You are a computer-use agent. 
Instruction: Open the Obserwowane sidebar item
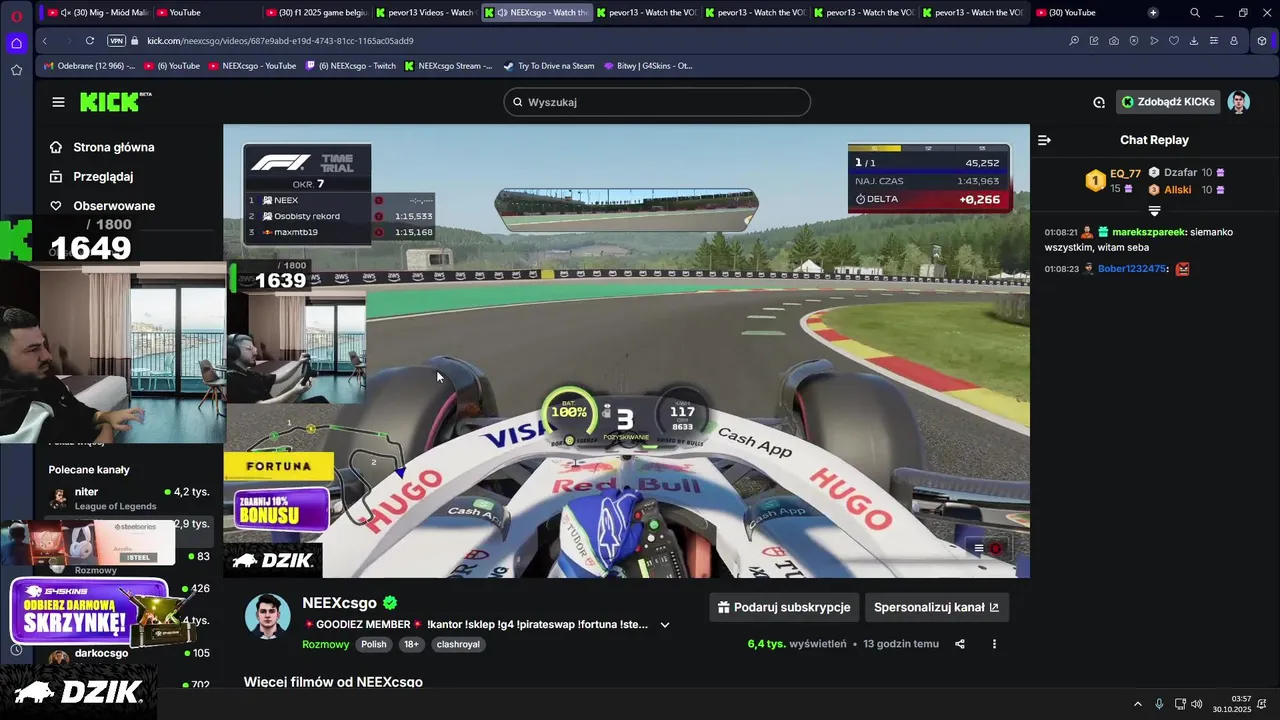[x=114, y=205]
